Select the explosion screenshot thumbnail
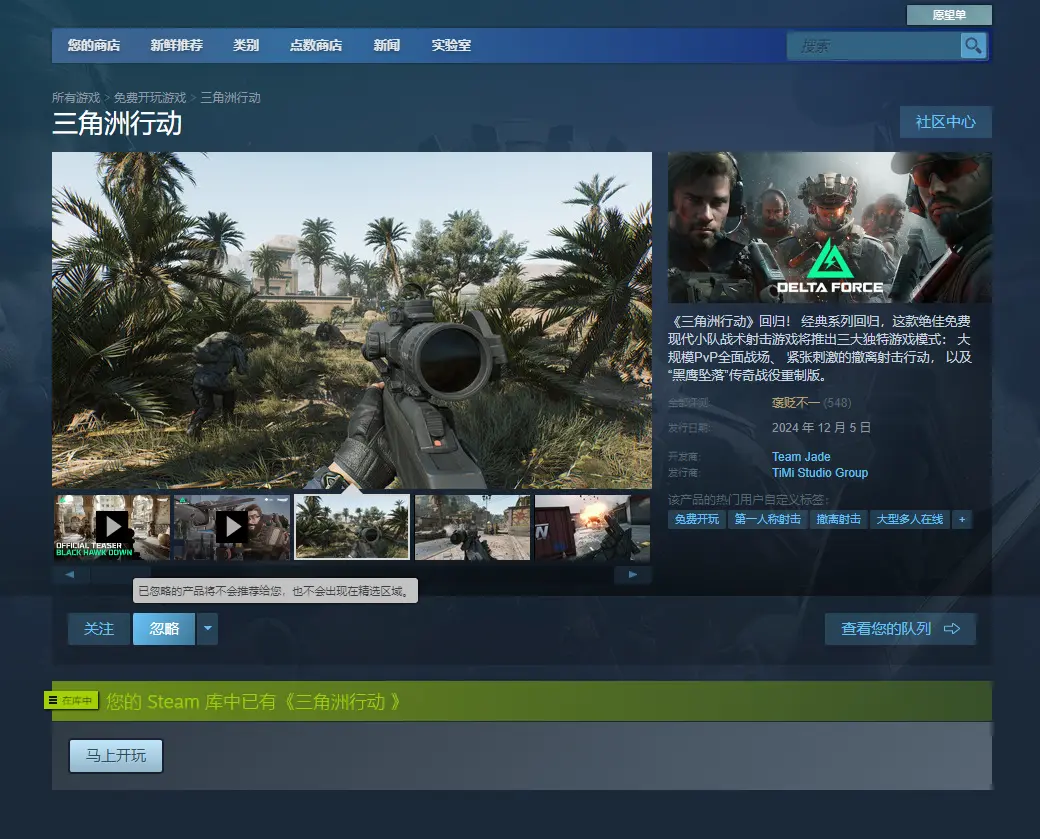1040x839 pixels. pyautogui.click(x=592, y=527)
